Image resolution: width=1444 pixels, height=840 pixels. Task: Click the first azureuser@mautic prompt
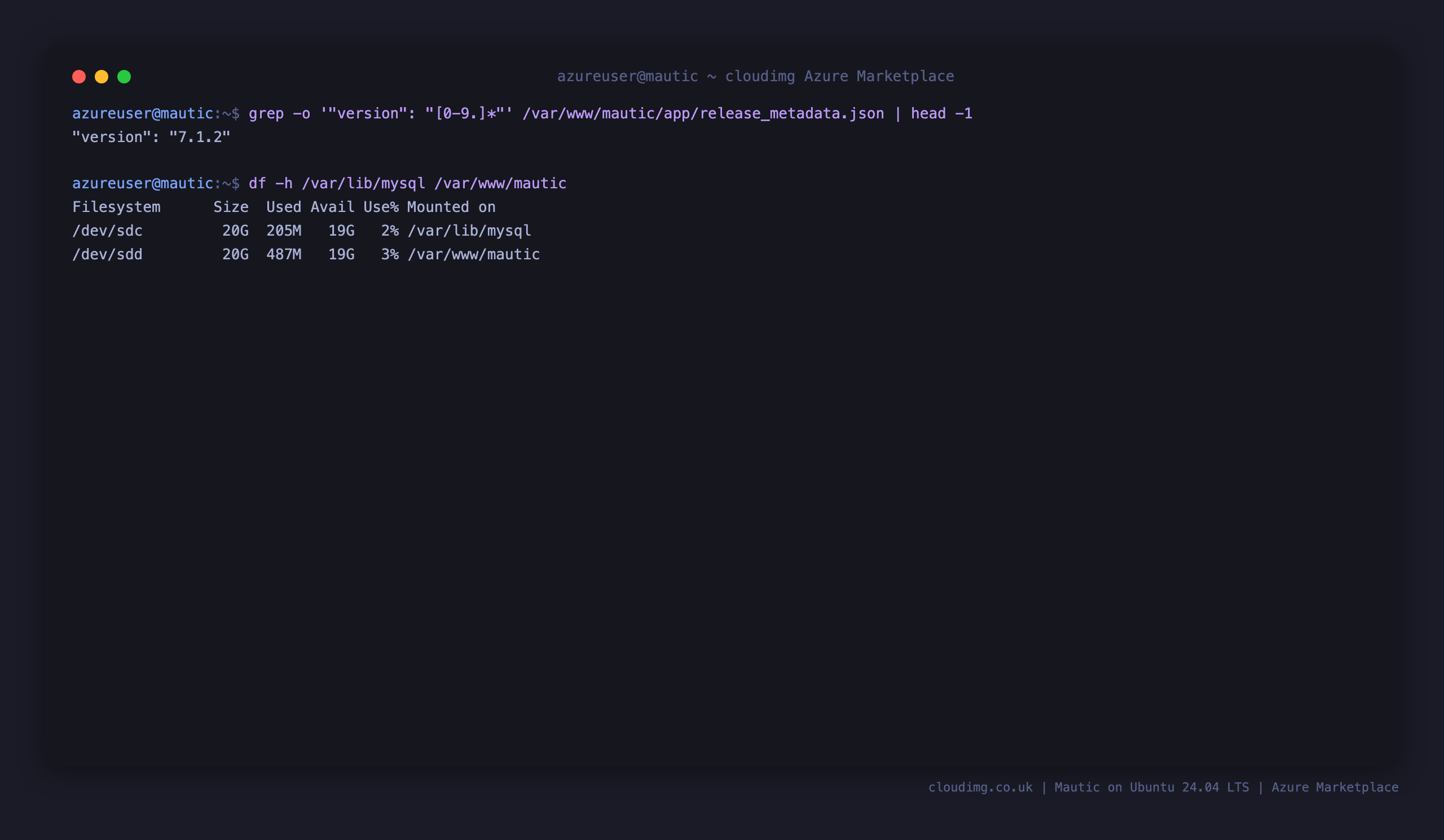pyautogui.click(x=143, y=113)
